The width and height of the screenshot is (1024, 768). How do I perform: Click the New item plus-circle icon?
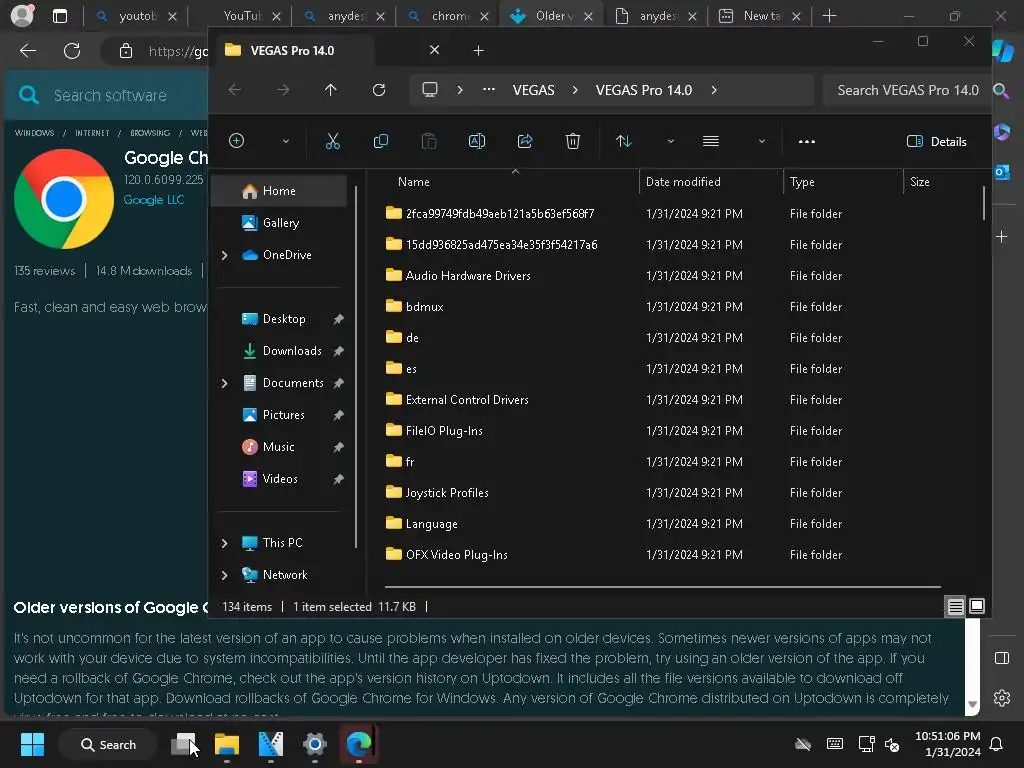point(236,141)
